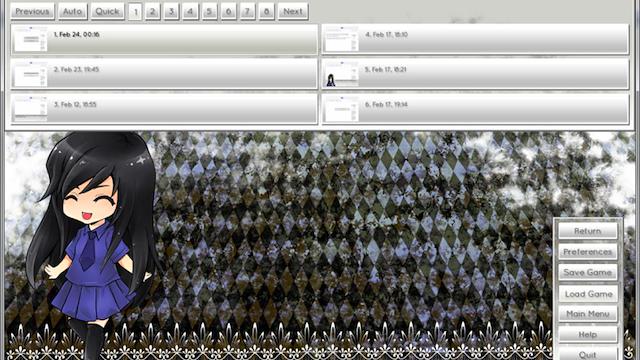
Task: Select save page 7
Action: (247, 11)
